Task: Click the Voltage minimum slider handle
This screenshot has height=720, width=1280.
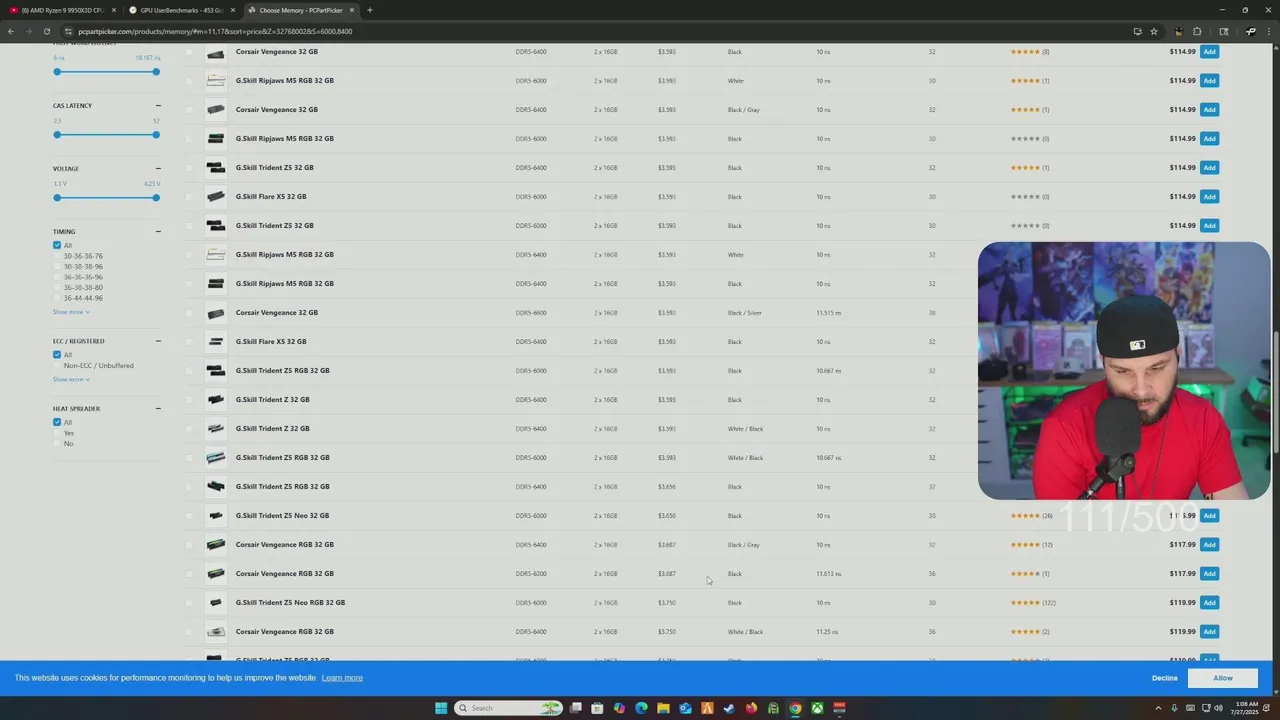Action: 57,198
